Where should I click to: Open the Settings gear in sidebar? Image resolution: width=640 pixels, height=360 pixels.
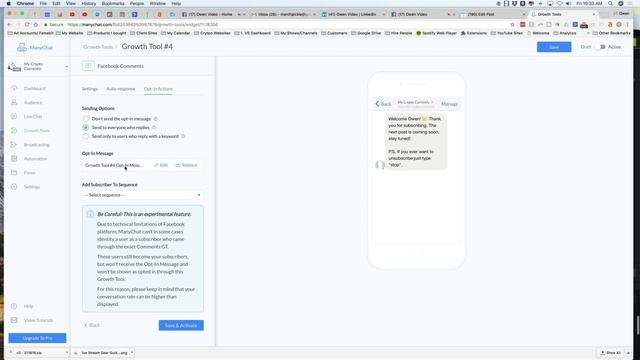pyautogui.click(x=14, y=187)
